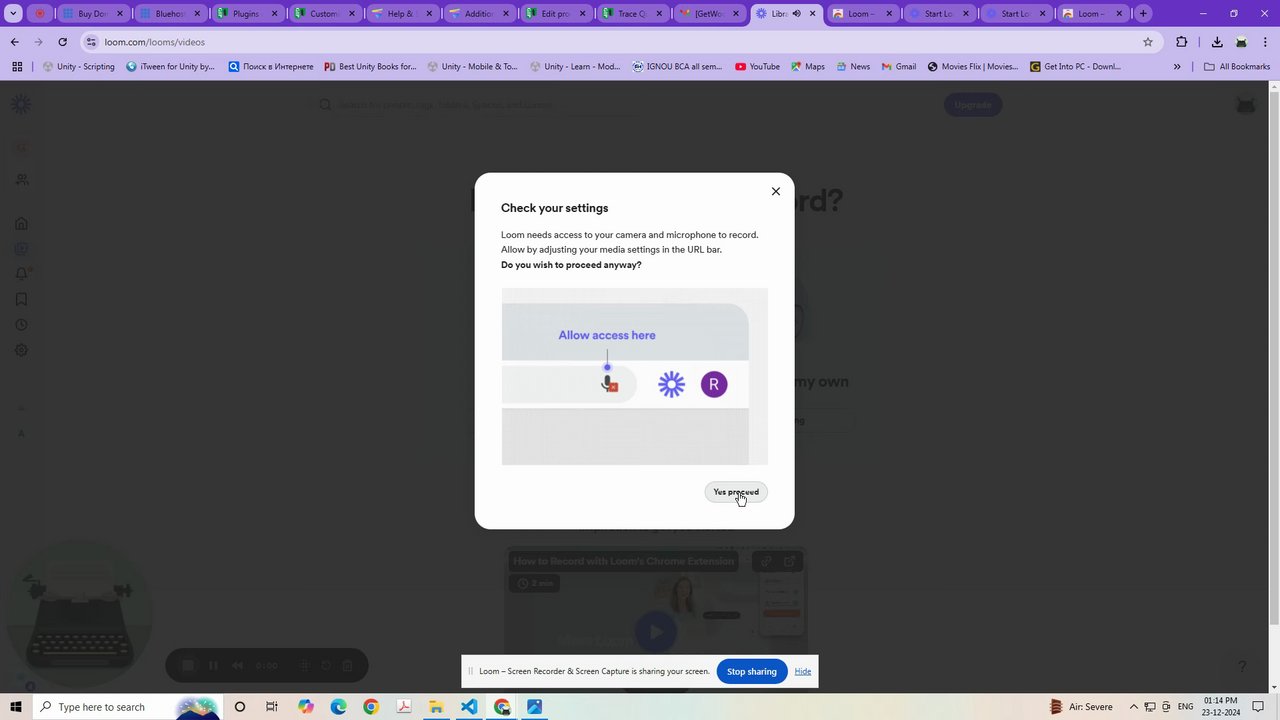
Task: Click the Loom logo in sidebar
Action: click(x=21, y=104)
